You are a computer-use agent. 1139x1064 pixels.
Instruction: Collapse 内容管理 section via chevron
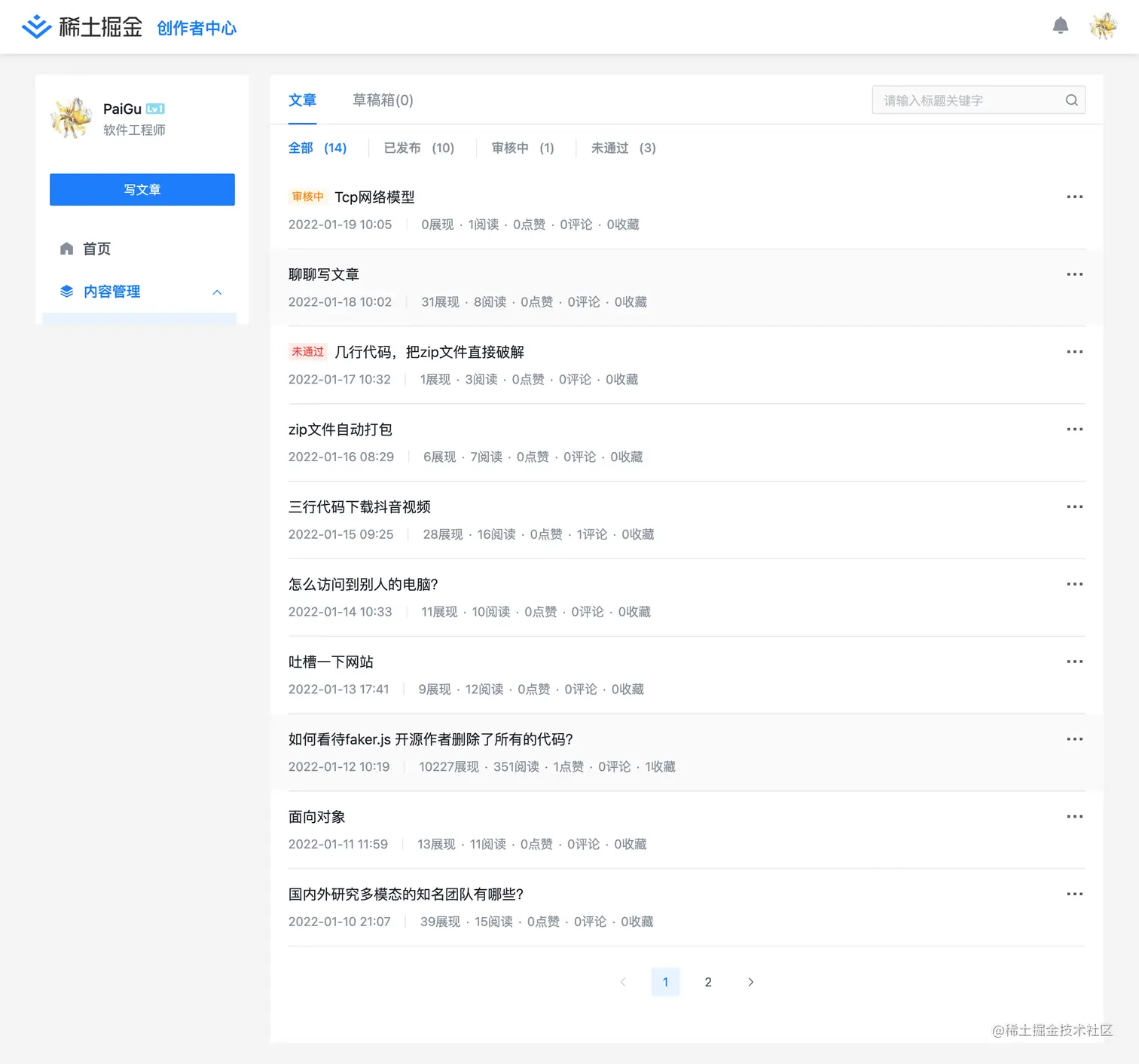pyautogui.click(x=217, y=292)
